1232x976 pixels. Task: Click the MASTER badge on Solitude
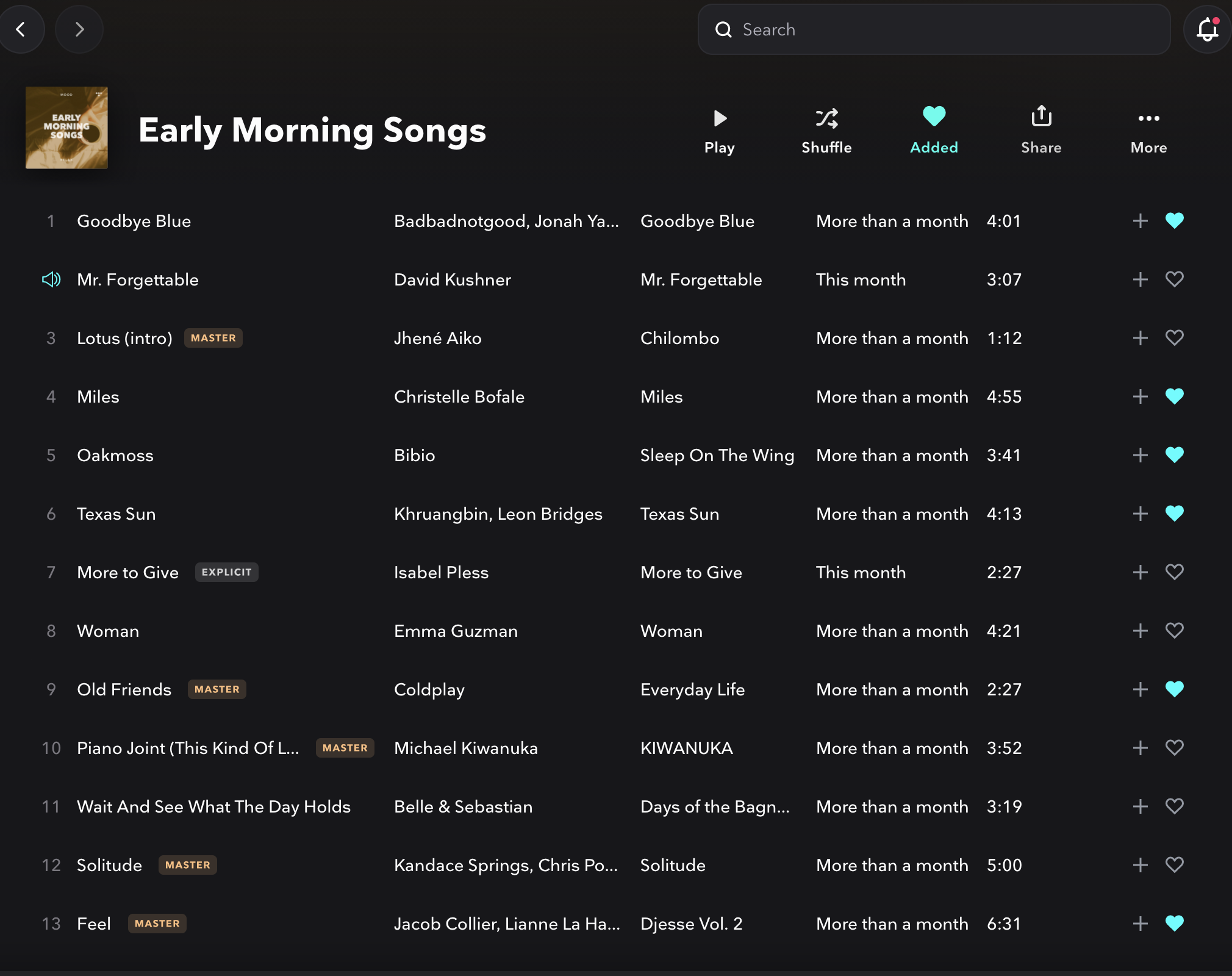(188, 865)
